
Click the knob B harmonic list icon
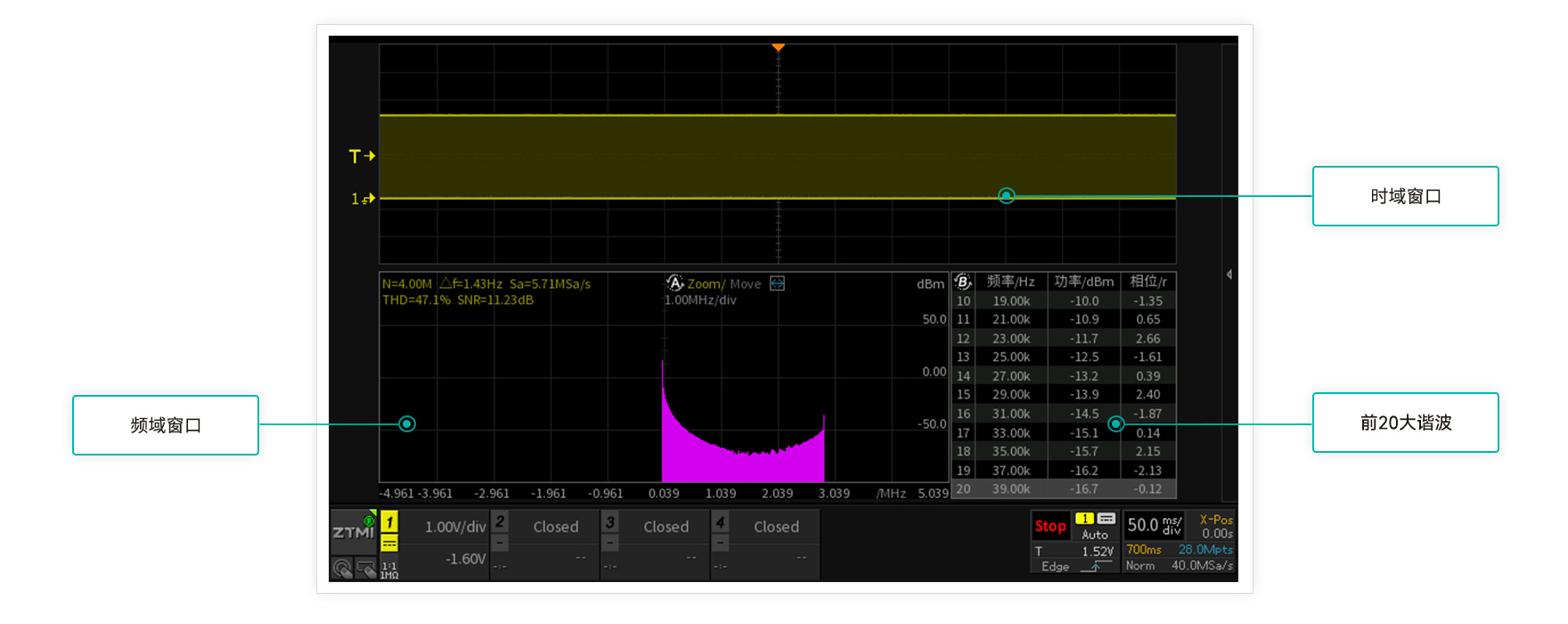pos(963,282)
